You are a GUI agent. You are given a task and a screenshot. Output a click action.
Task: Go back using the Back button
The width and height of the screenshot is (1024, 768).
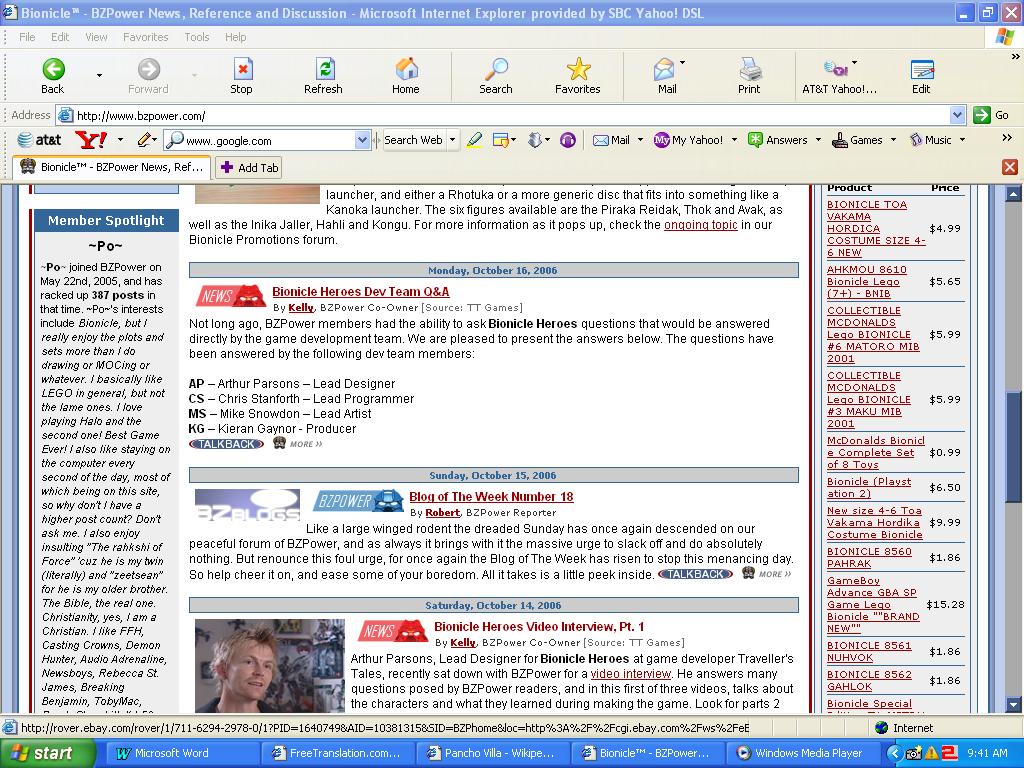(53, 76)
